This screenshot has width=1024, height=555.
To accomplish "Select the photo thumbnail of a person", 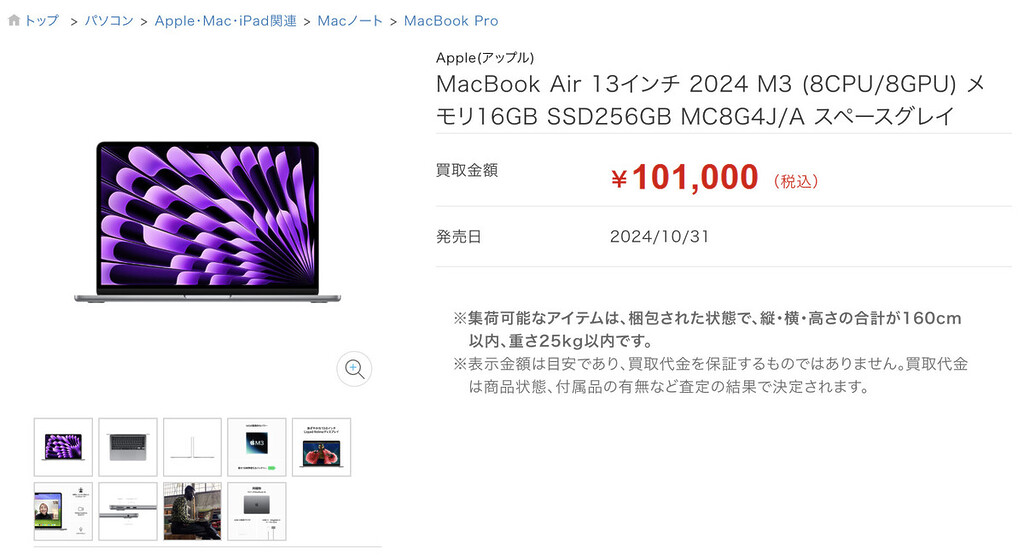I will pos(193,511).
